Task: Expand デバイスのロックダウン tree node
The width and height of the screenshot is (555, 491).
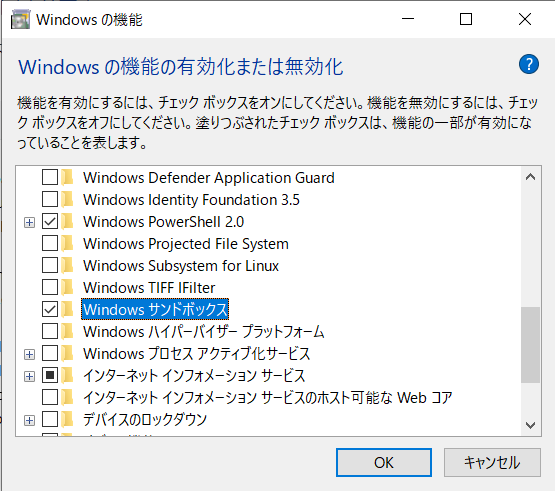Action: pyautogui.click(x=29, y=420)
